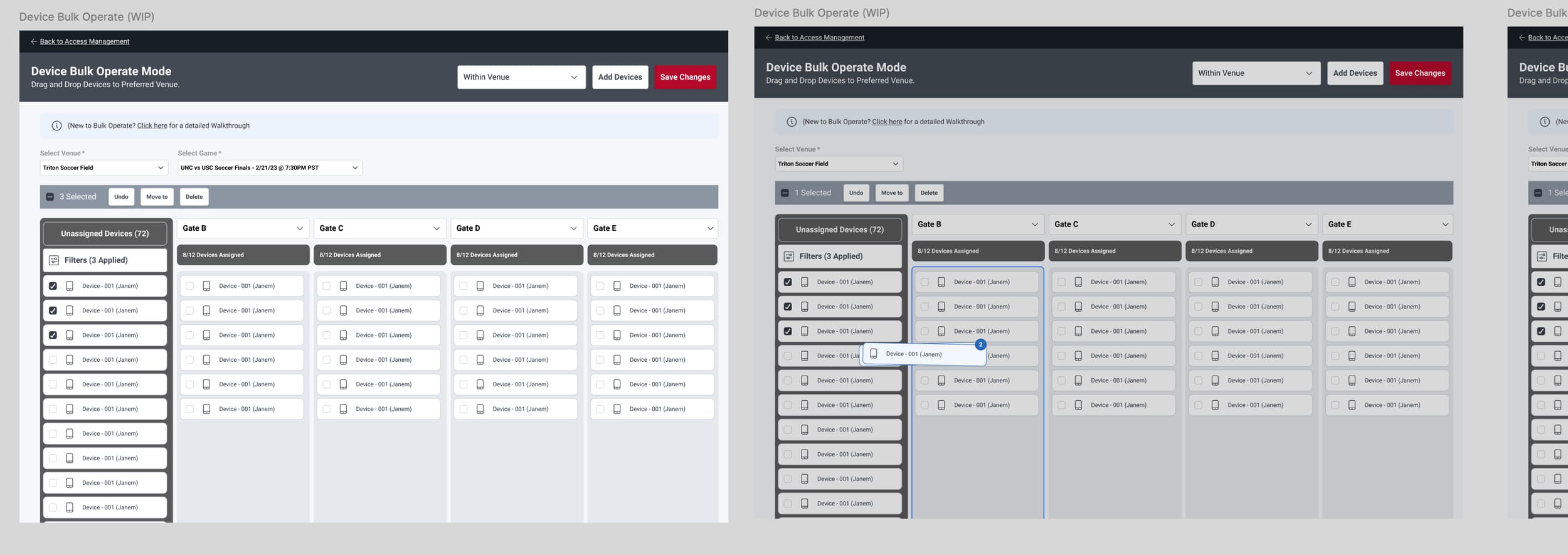Screen dimensions: 1568x555
Task: Click the Delete button in the left frame
Action: click(194, 197)
